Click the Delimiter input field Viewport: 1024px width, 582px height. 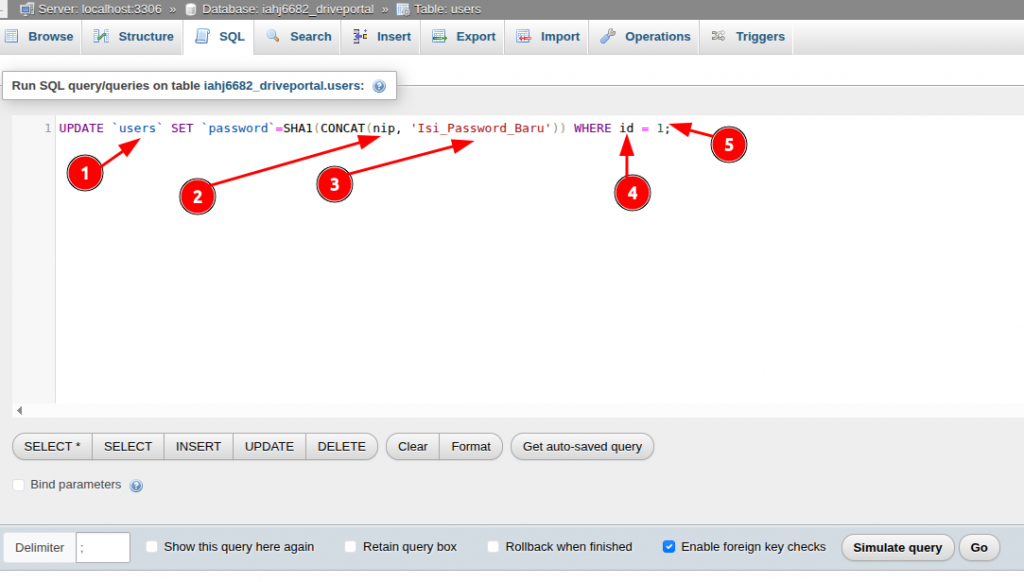coord(103,547)
